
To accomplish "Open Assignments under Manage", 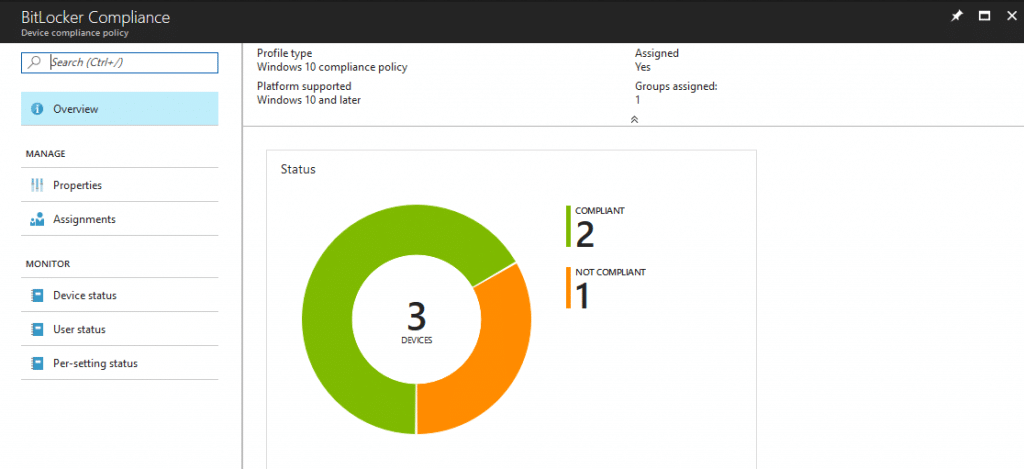I will tap(120, 219).
